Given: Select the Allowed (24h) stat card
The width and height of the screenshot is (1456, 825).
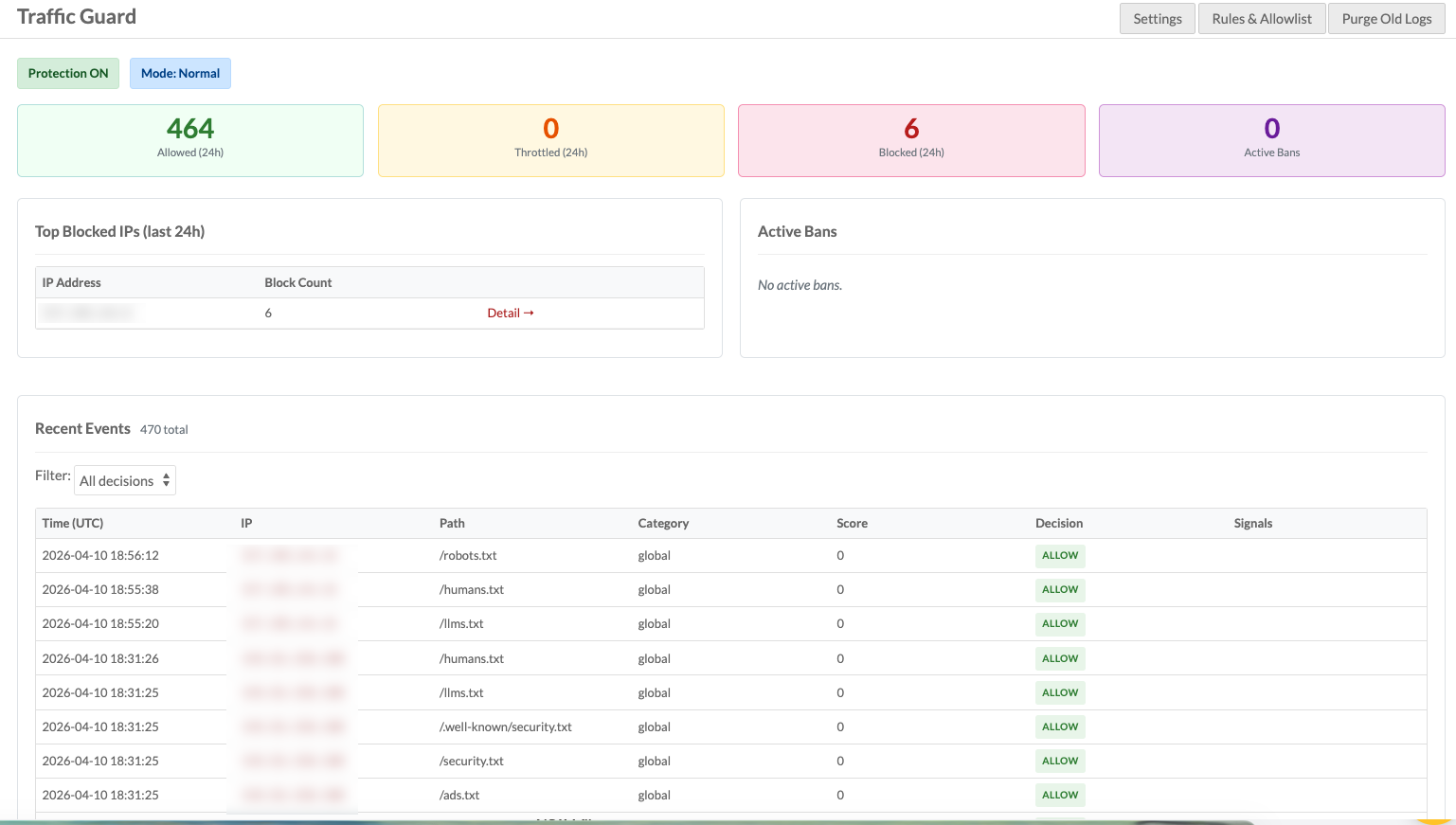Looking at the screenshot, I should pyautogui.click(x=189, y=140).
